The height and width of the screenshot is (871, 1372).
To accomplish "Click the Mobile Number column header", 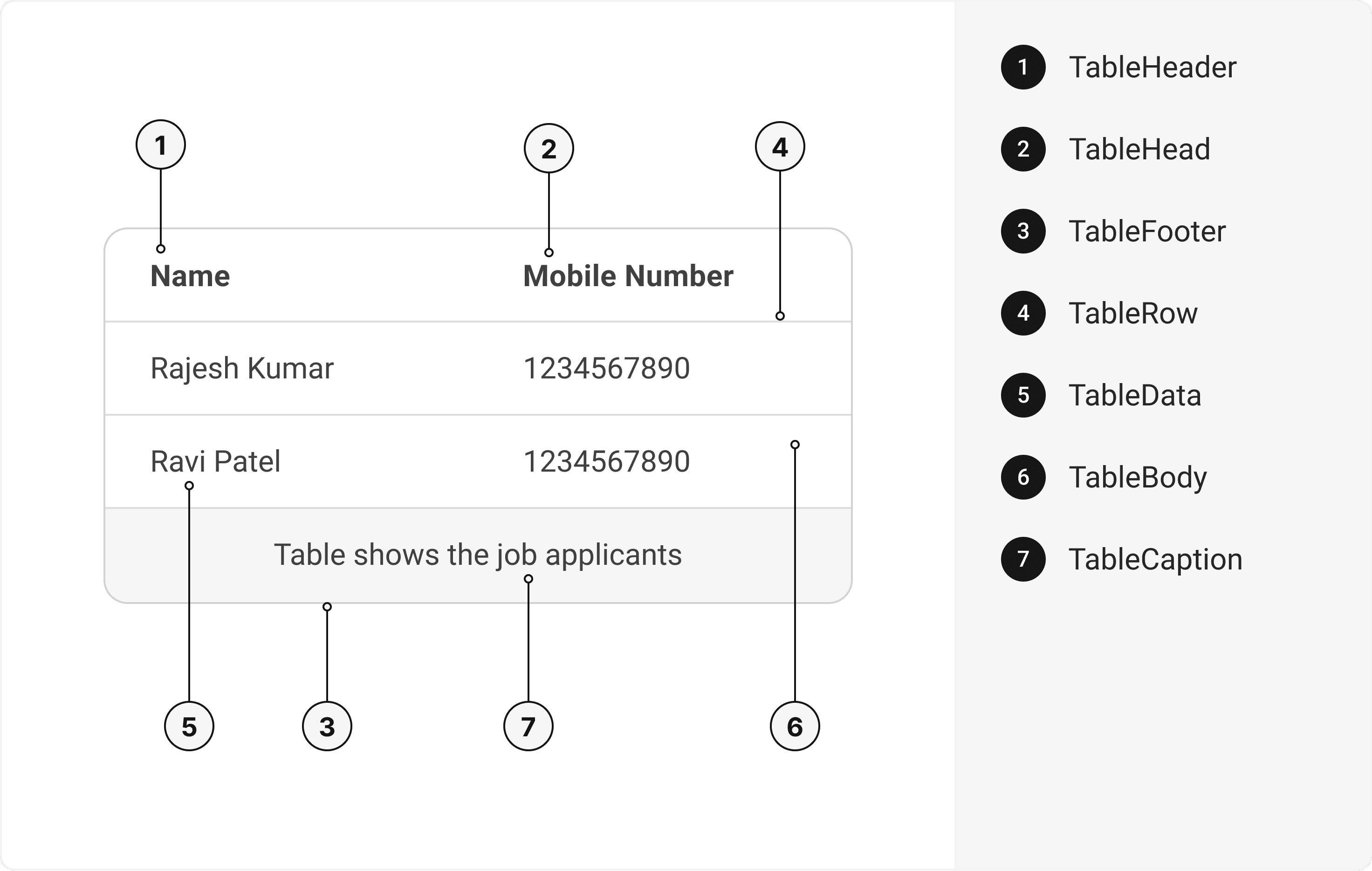I will 628,276.
